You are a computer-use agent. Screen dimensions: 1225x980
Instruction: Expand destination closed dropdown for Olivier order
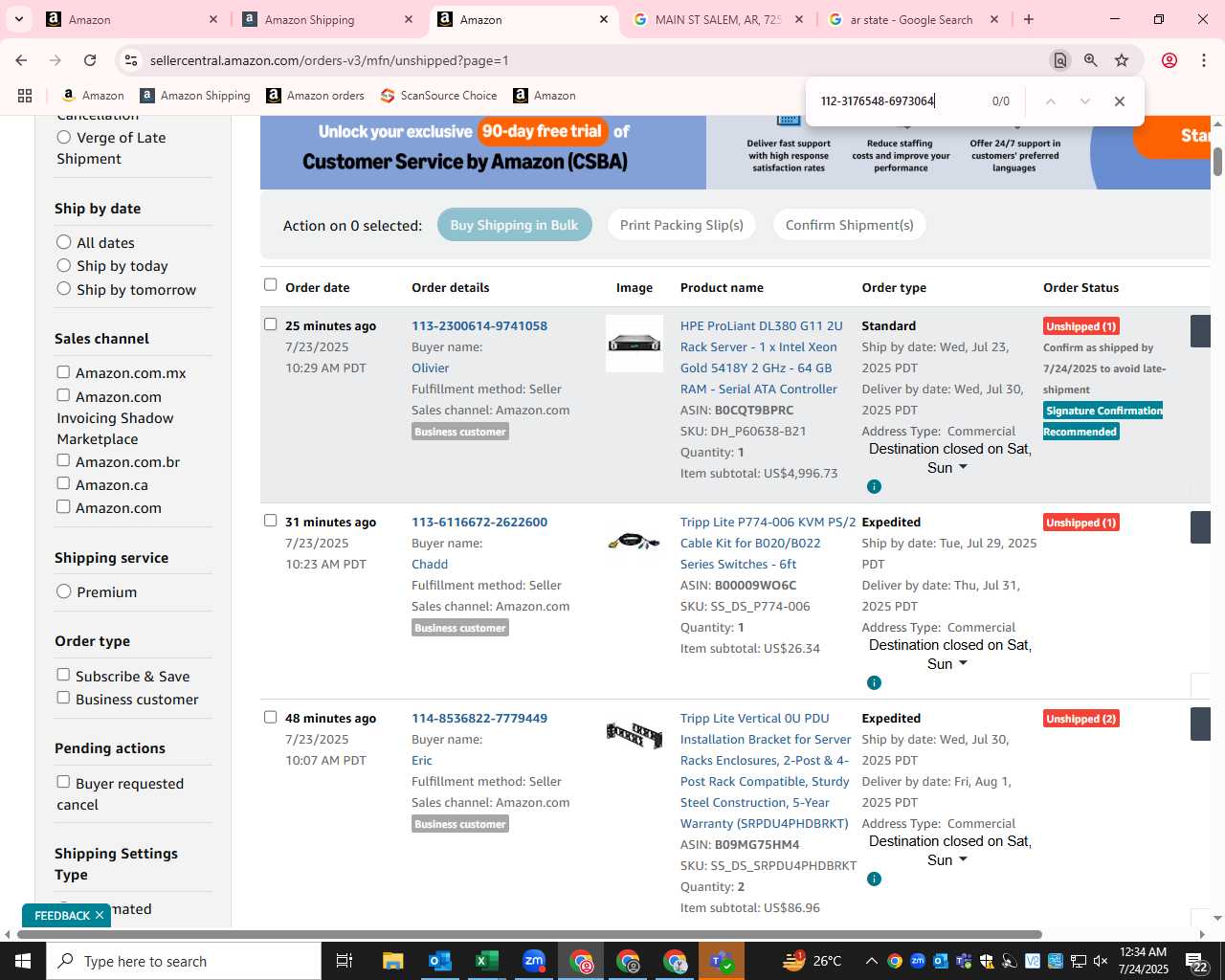click(x=963, y=467)
